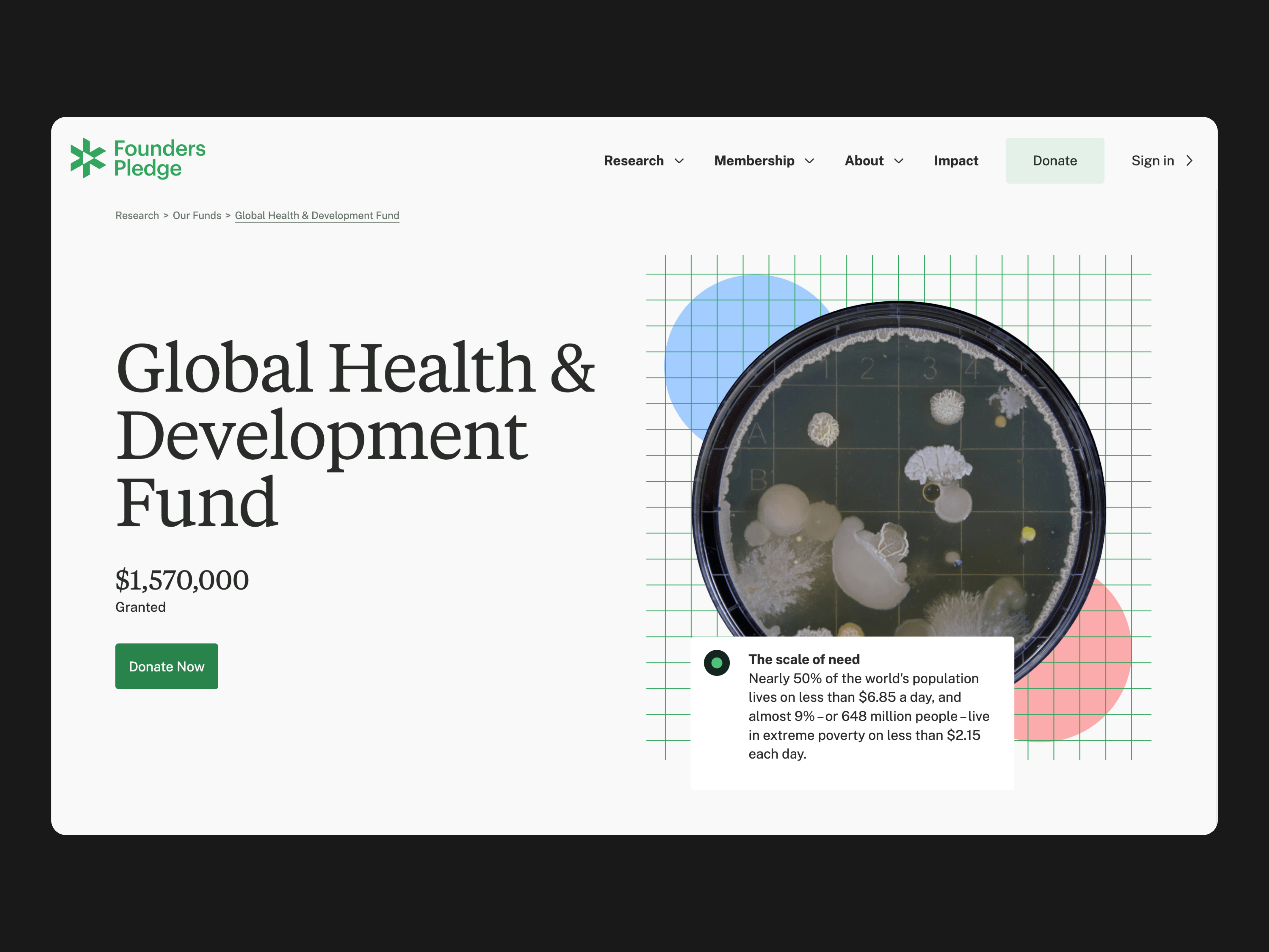Click the Sign in link
The height and width of the screenshot is (952, 1269).
[1152, 161]
